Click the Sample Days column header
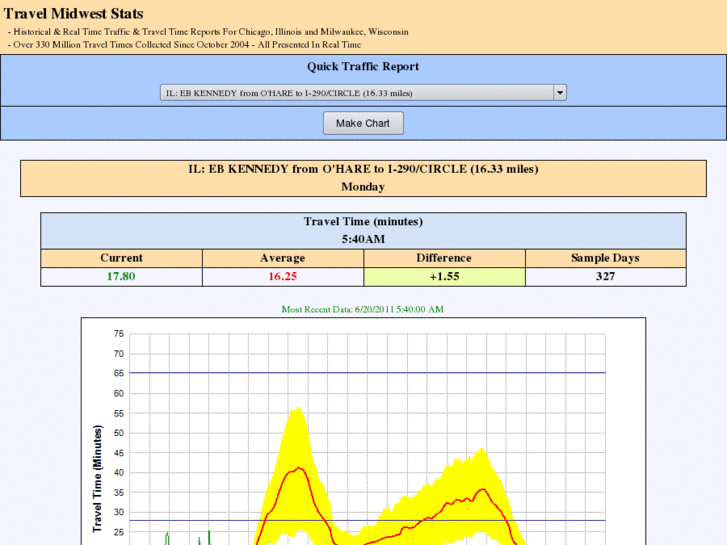Screen dimensions: 727x545 (x=605, y=258)
